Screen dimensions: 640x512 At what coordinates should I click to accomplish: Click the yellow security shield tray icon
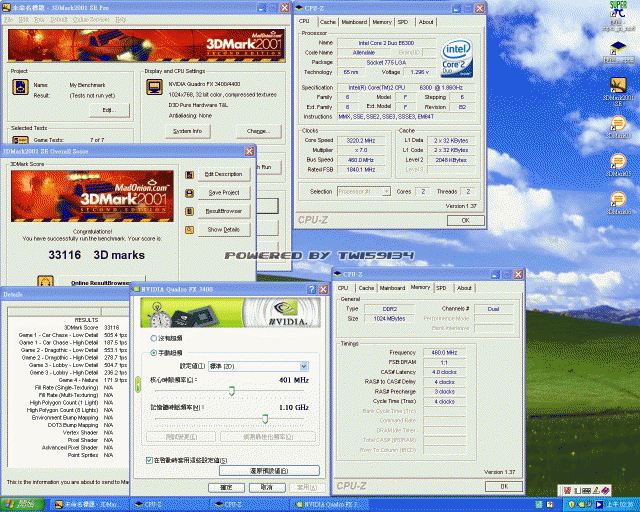pos(571,505)
